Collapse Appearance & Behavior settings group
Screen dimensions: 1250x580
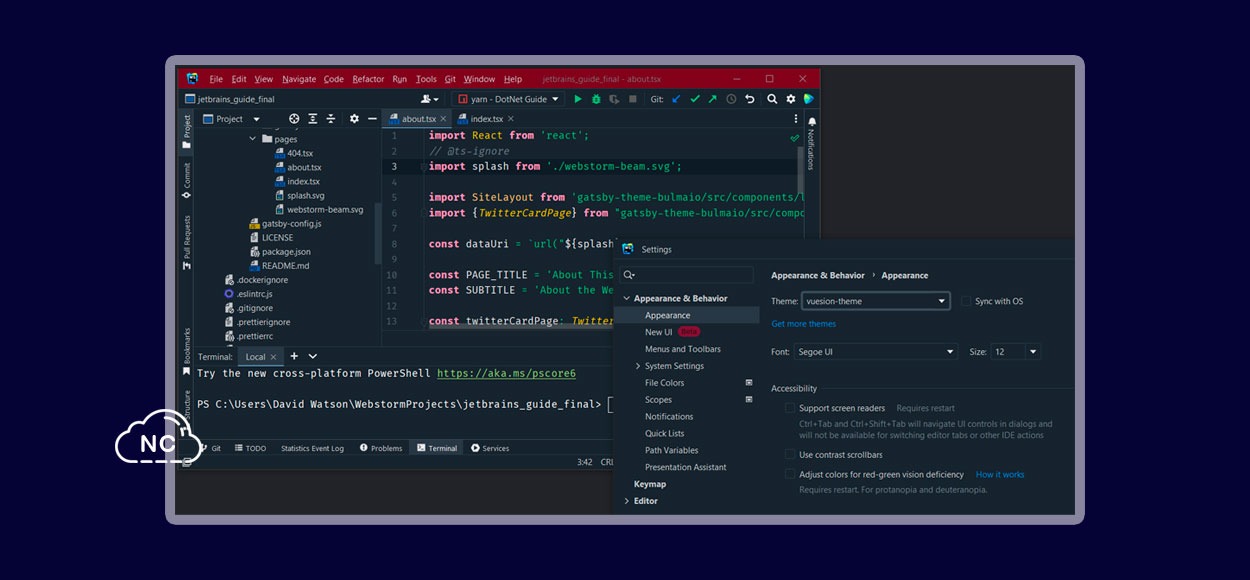pos(627,298)
